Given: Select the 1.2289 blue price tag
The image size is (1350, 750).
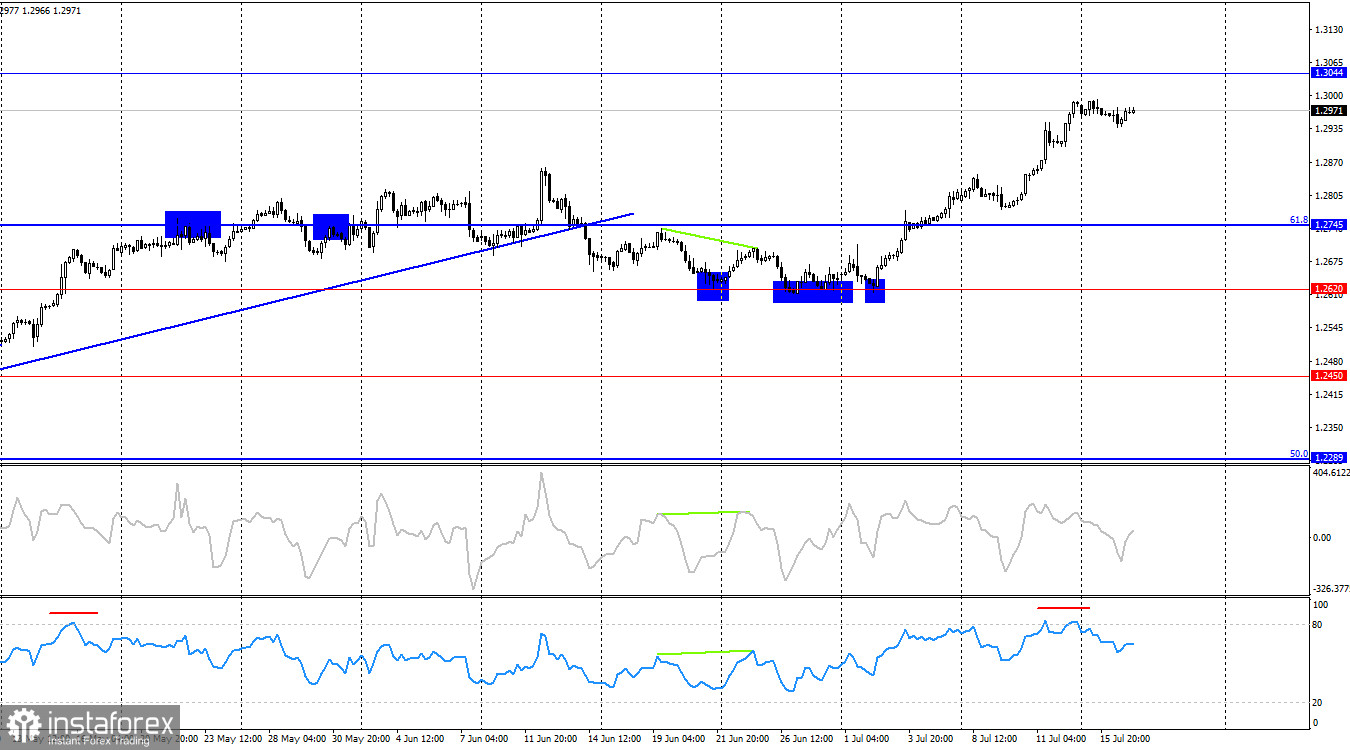Looking at the screenshot, I should coord(1329,458).
